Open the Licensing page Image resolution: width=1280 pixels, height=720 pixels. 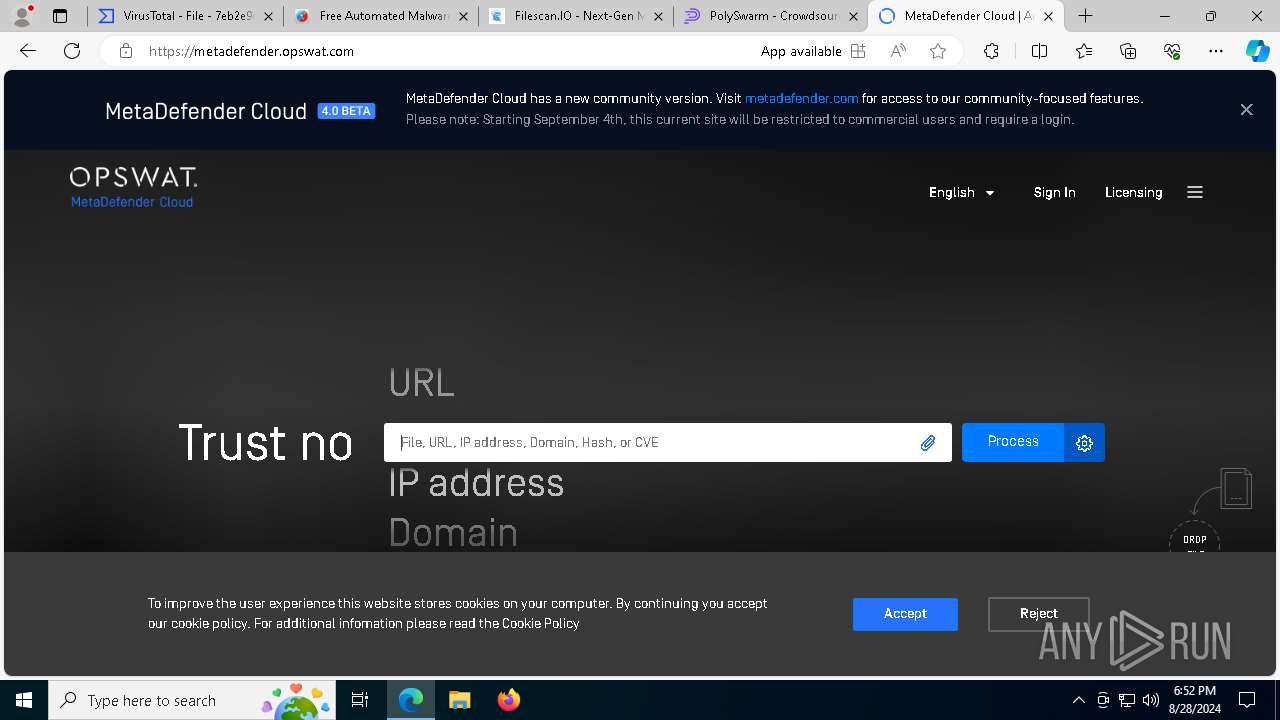click(x=1133, y=193)
